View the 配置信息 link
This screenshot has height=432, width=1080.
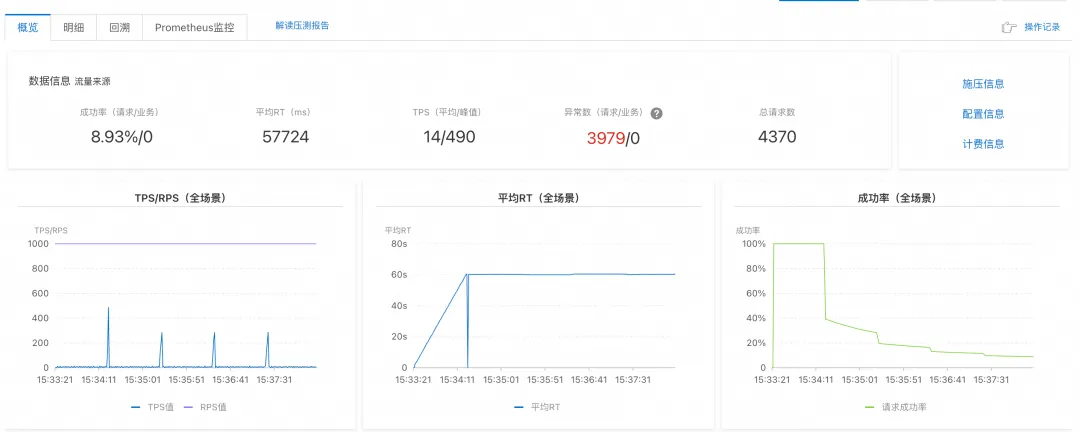(x=983, y=114)
